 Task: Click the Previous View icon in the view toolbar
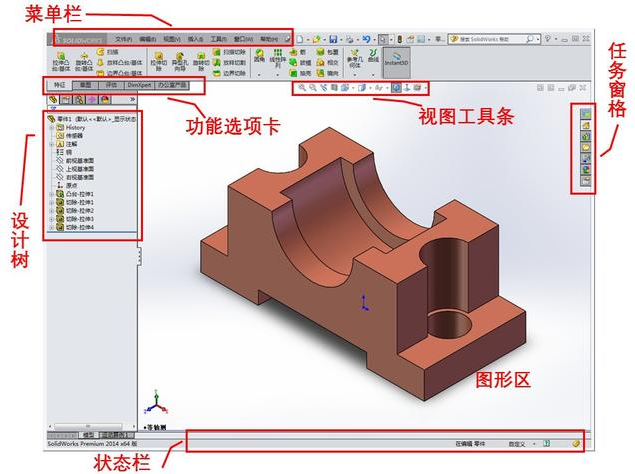pyautogui.click(x=323, y=88)
